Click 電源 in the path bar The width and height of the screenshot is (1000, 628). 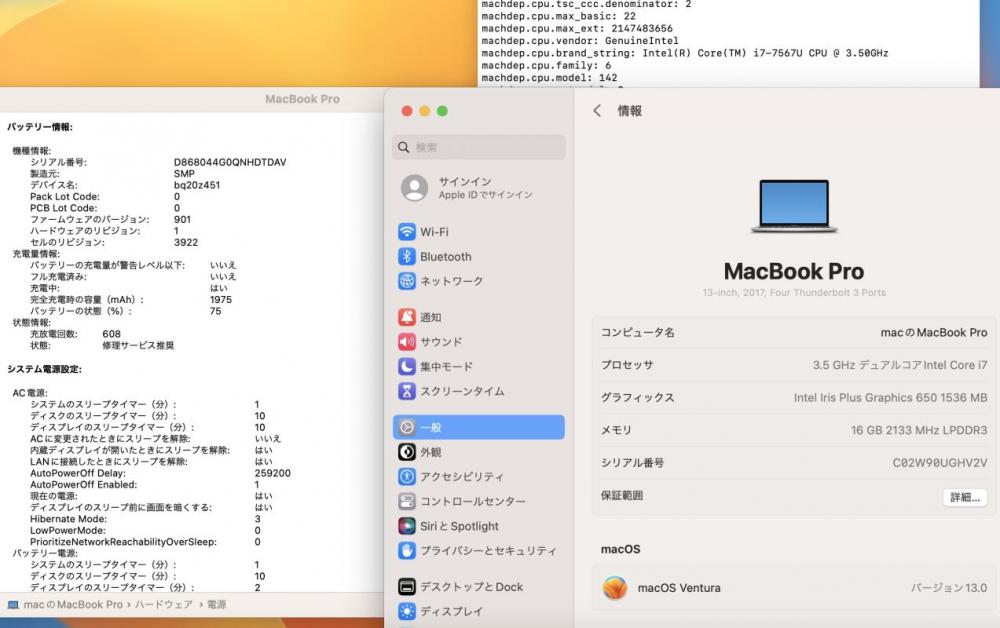(216, 604)
